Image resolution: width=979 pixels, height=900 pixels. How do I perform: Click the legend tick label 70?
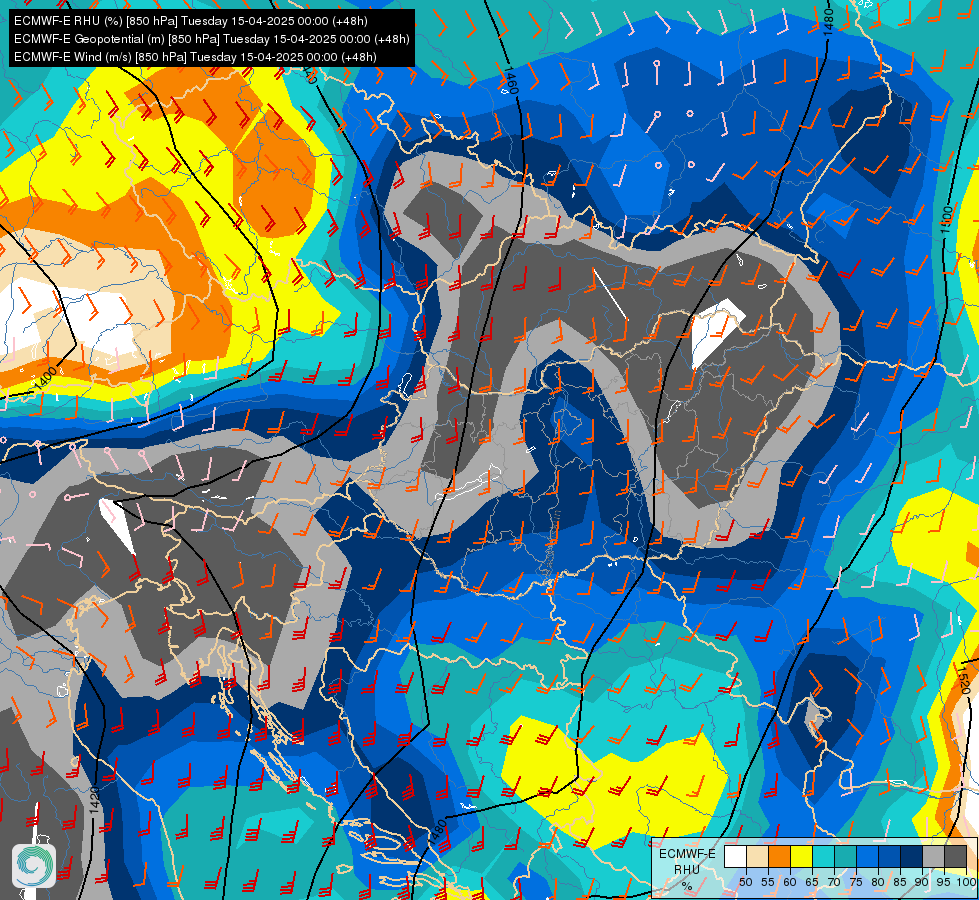tap(834, 882)
